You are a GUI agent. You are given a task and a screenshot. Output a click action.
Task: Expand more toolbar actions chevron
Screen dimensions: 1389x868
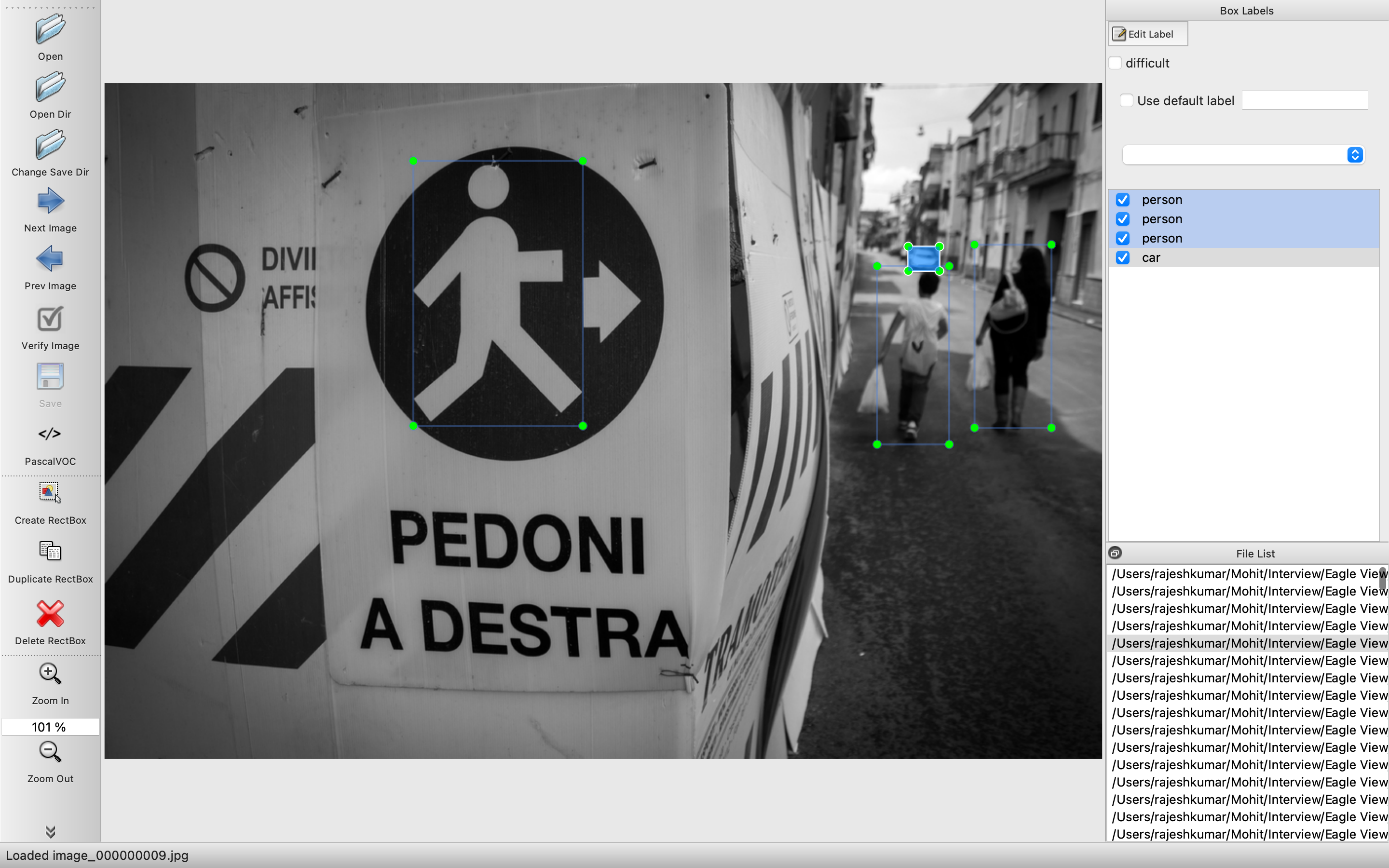pyautogui.click(x=50, y=831)
